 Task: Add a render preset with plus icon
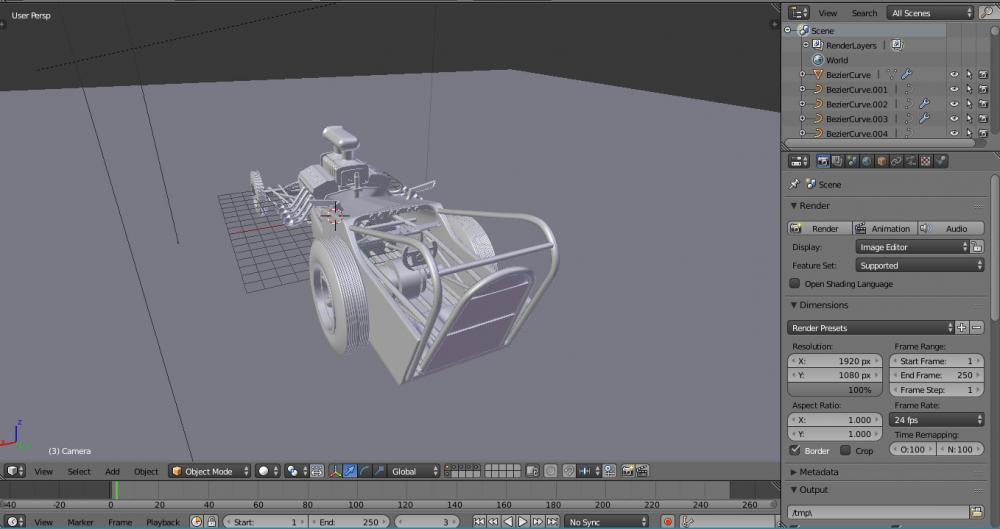(x=962, y=327)
